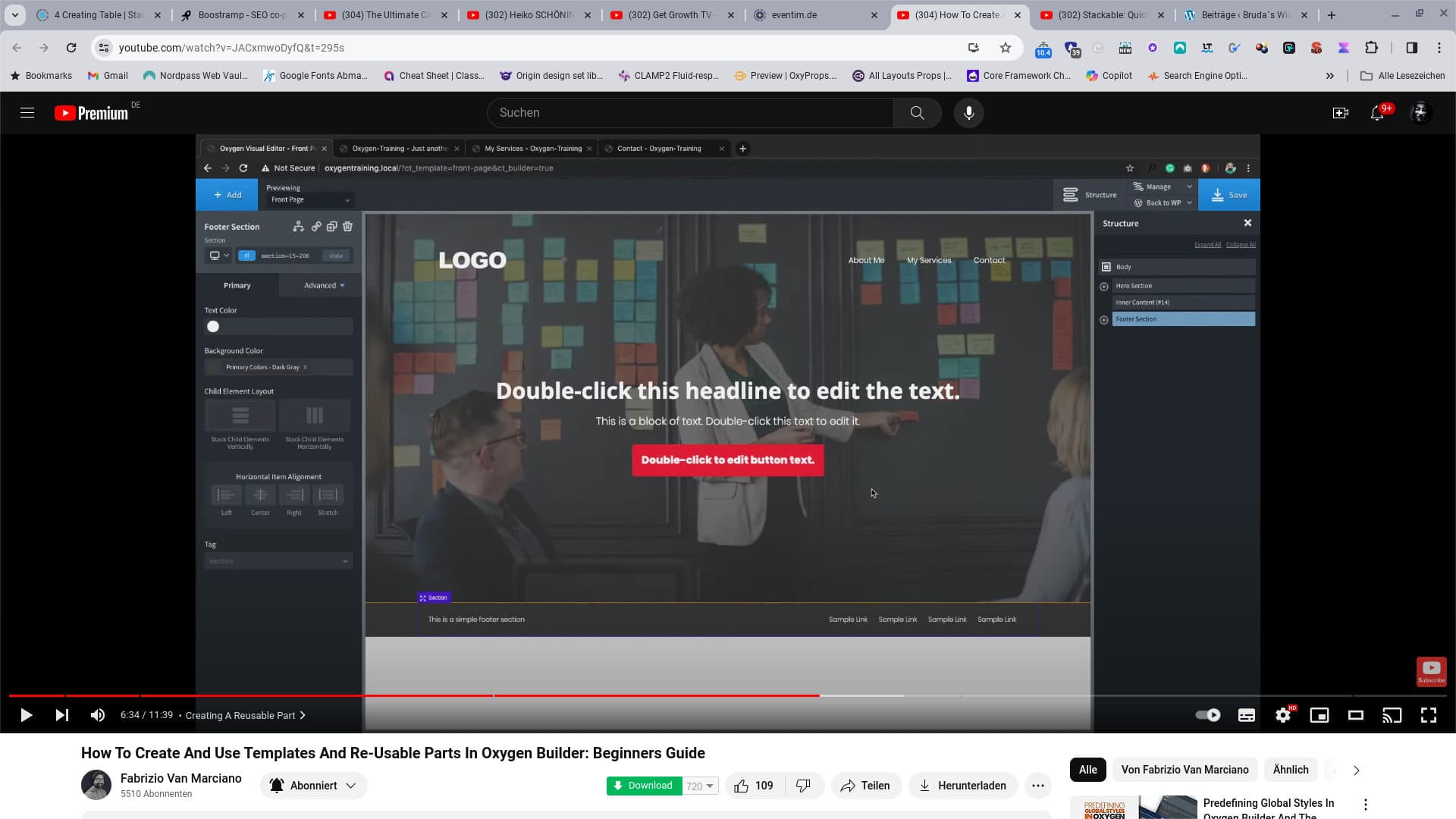Screen dimensions: 1456x819
Task: Open the Create video menu
Action: click(x=1340, y=113)
